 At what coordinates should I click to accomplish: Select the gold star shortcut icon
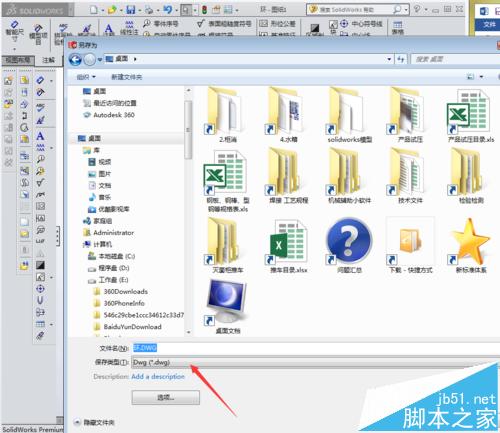tap(471, 245)
